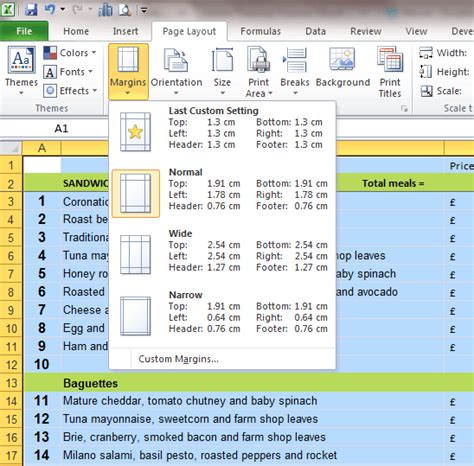Click the Print Area button
Image resolution: width=474 pixels, height=466 pixels.
258,71
